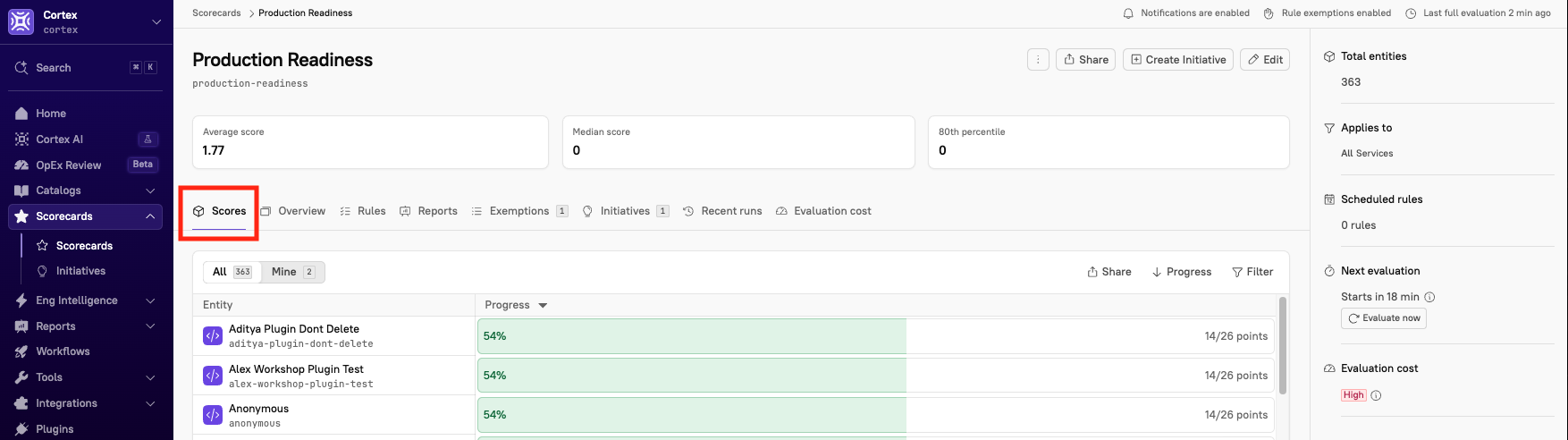Select the All 363 entities filter
Viewport: 1568px width, 440px height.
[x=232, y=272]
